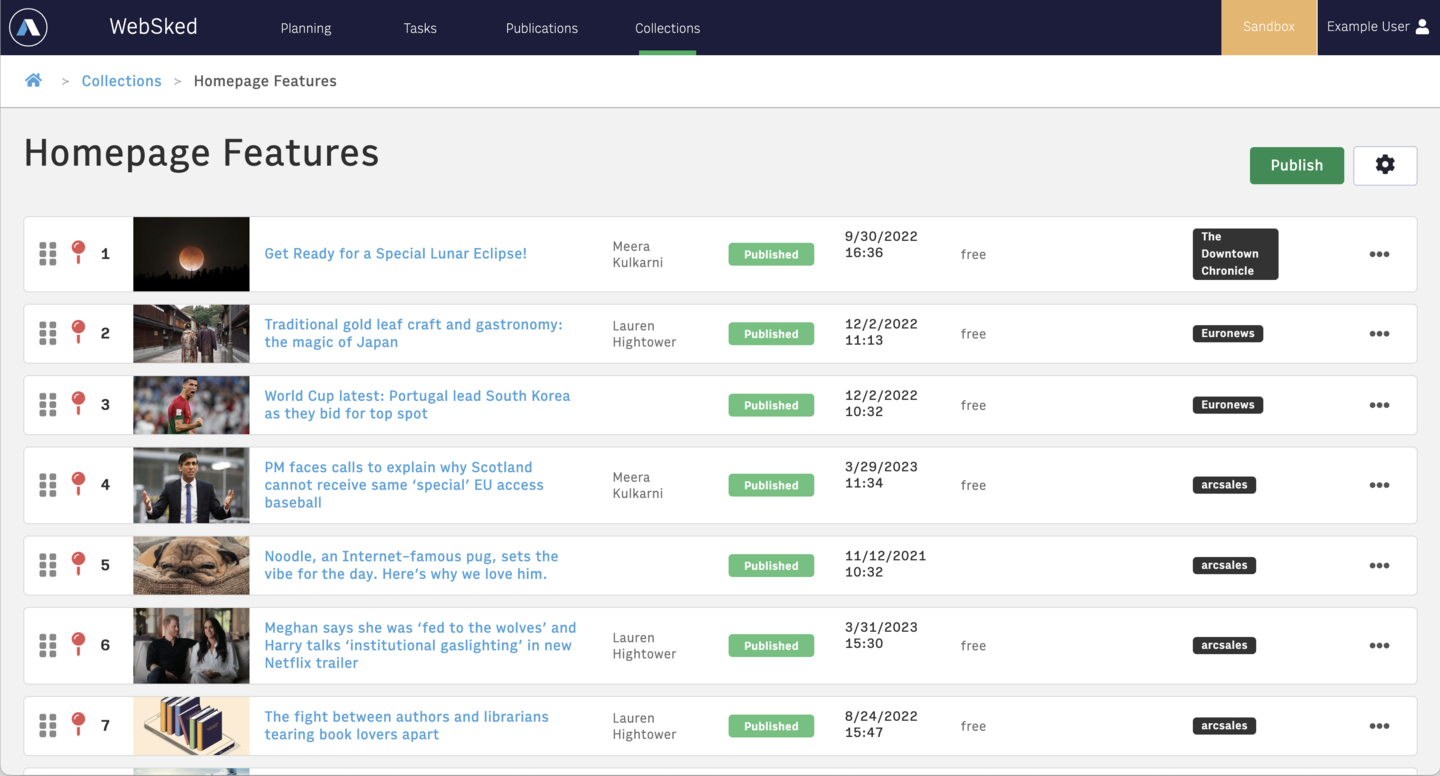Screen dimensions: 1440x776
Task: Click the Sandbox environment label
Action: coord(1268,27)
